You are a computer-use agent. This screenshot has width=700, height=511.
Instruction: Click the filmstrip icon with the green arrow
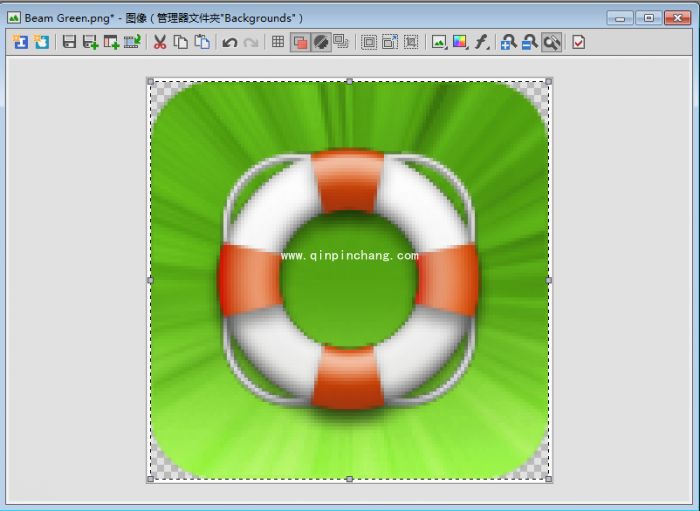(132, 42)
